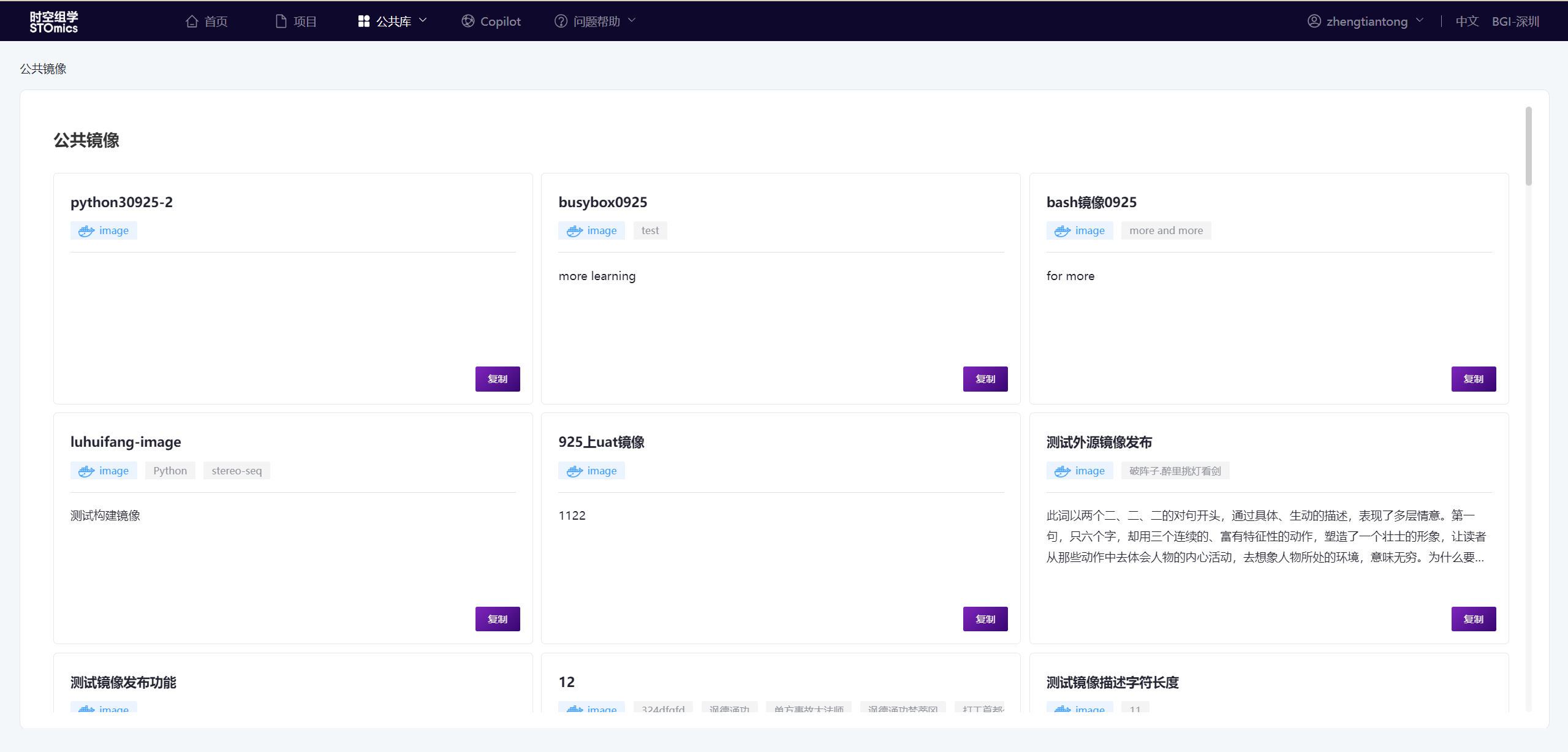Viewport: 1568px width, 752px height.
Task: Switch language via 中文
Action: tap(1467, 21)
